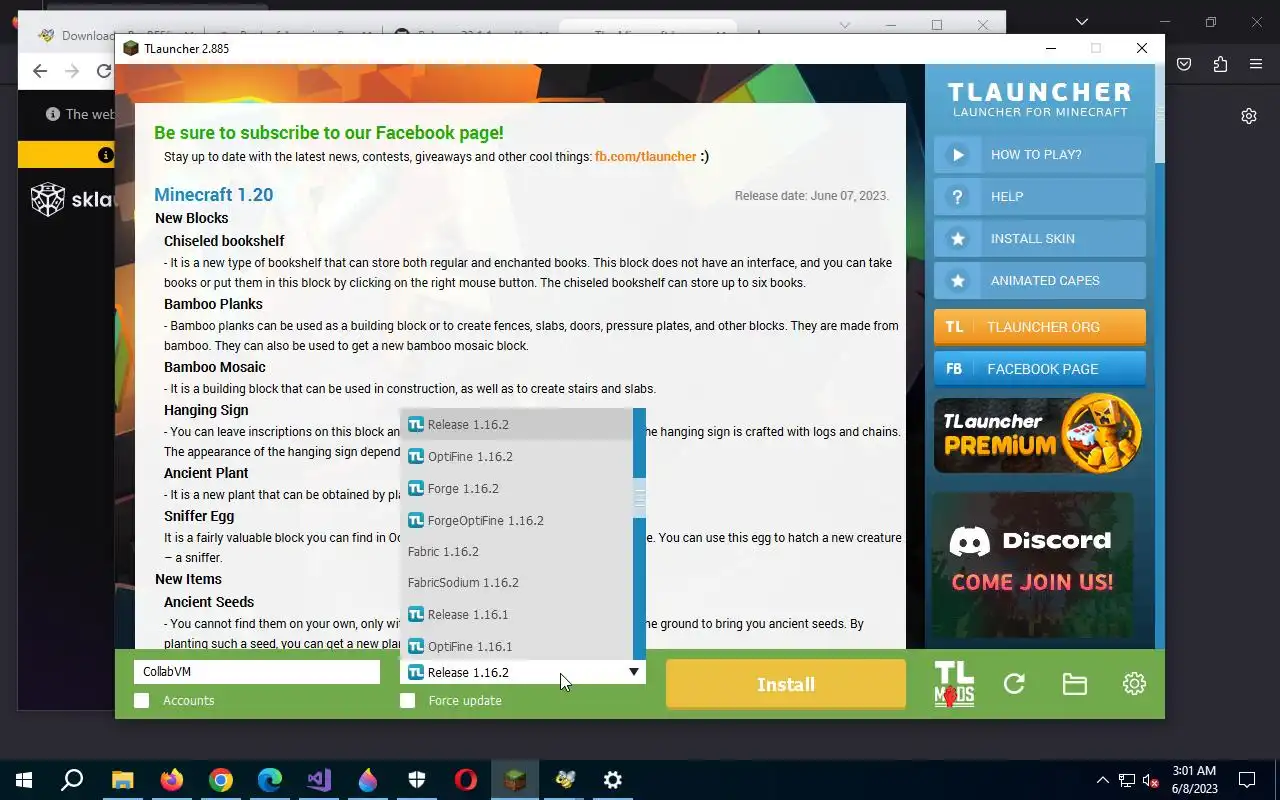Choose Release 1.16.2 from the list
The image size is (1280, 800).
coord(517,425)
